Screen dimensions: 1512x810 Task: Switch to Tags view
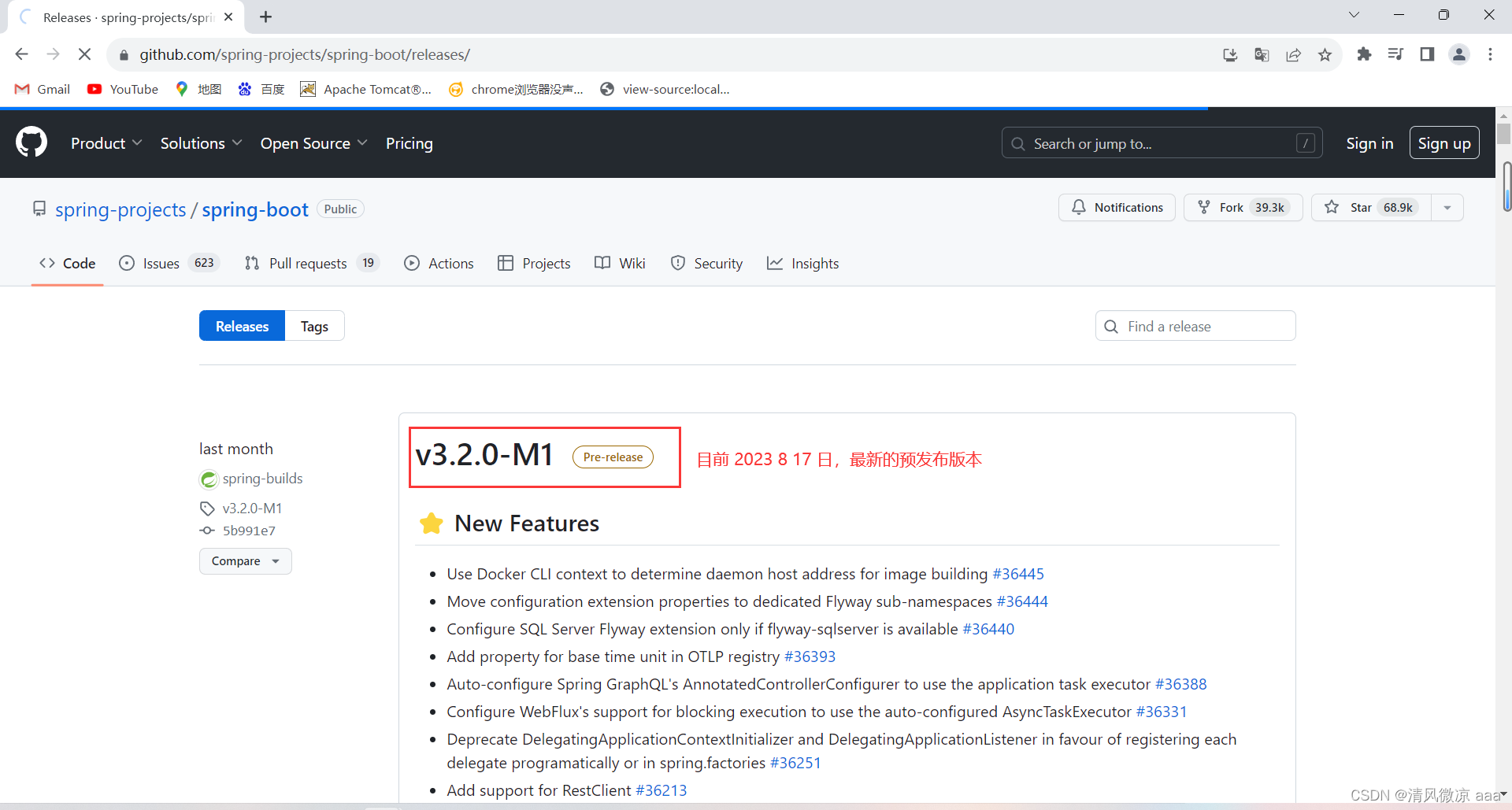[x=314, y=326]
